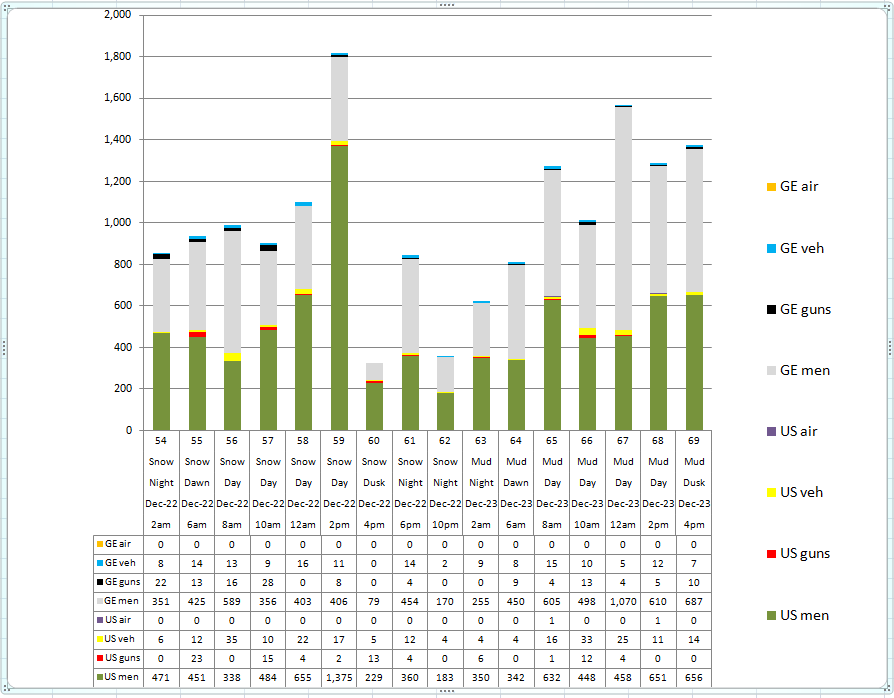The image size is (894, 698).
Task: Click the 'US men' row header in data table
Action: [119, 677]
